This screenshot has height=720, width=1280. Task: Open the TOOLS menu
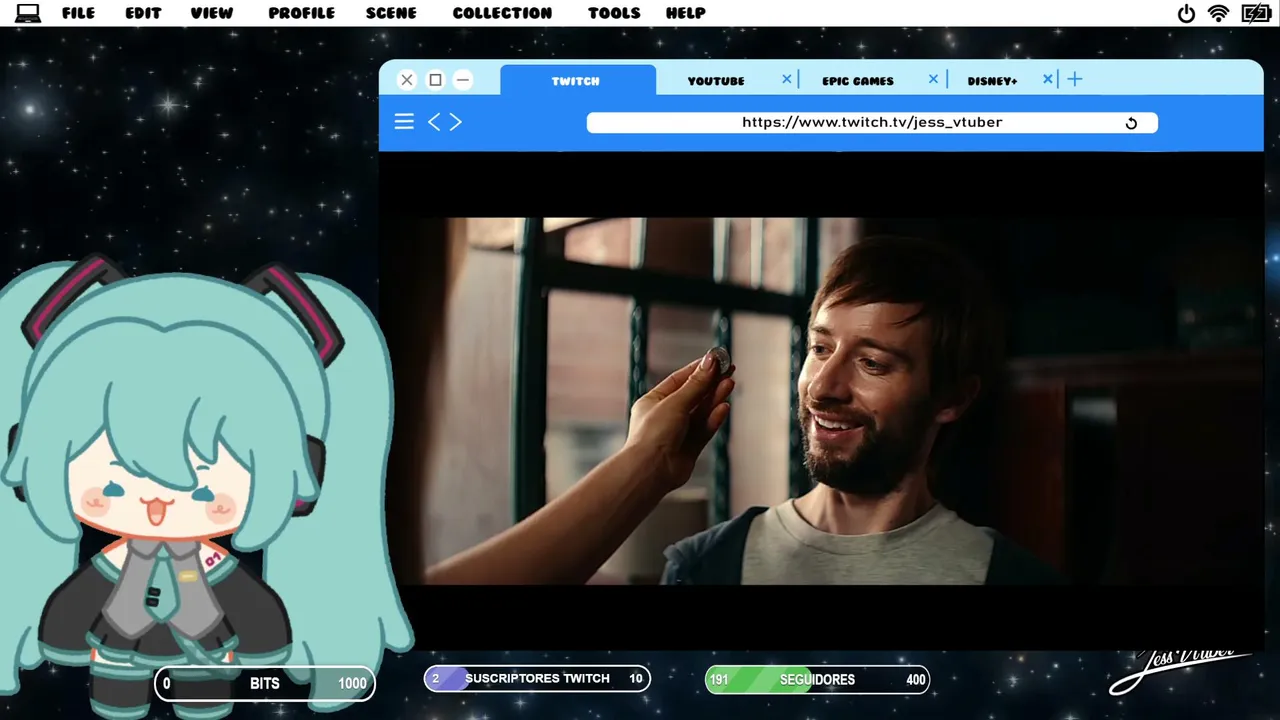[x=614, y=13]
